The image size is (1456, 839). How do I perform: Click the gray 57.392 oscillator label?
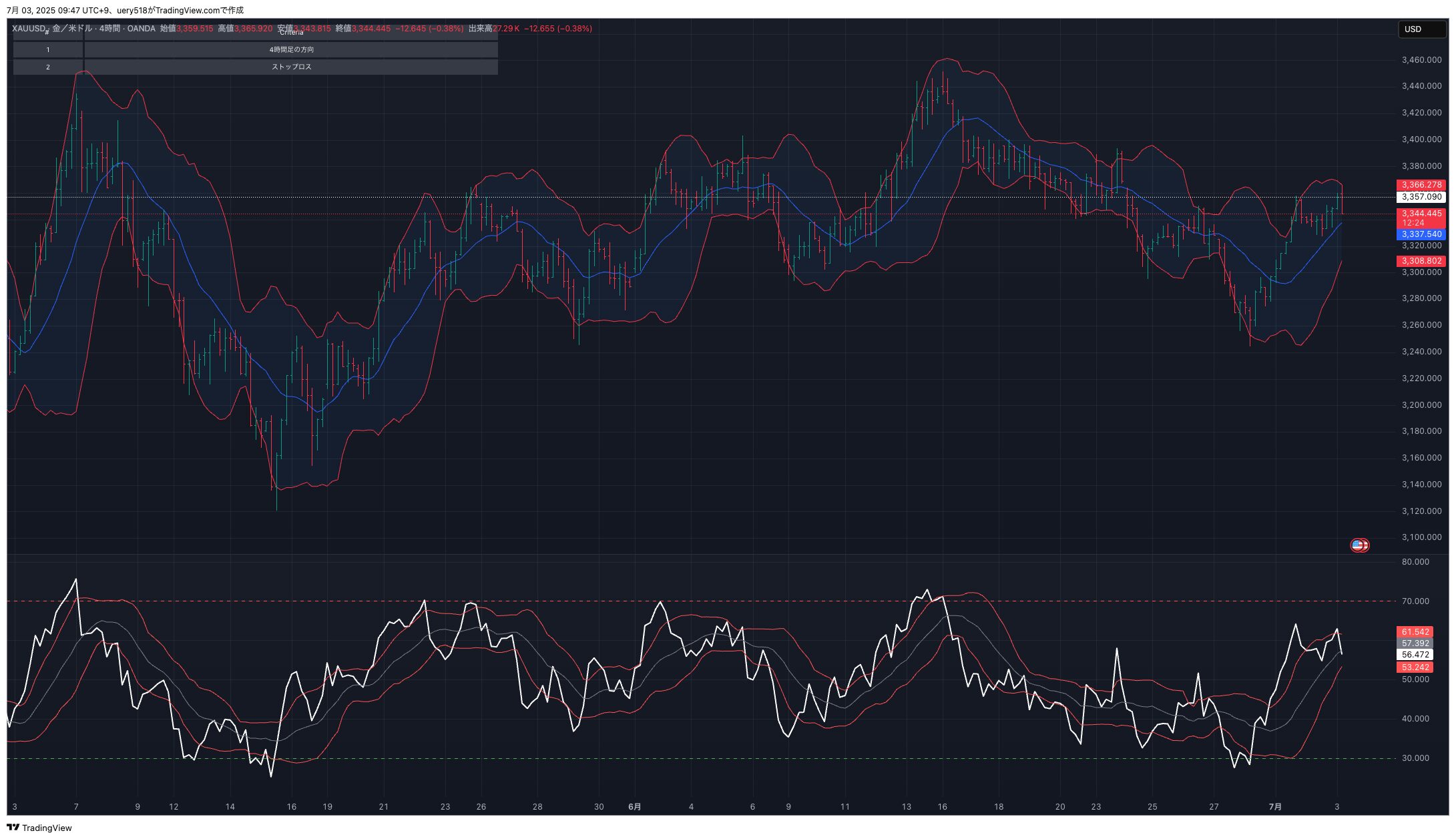click(x=1415, y=644)
